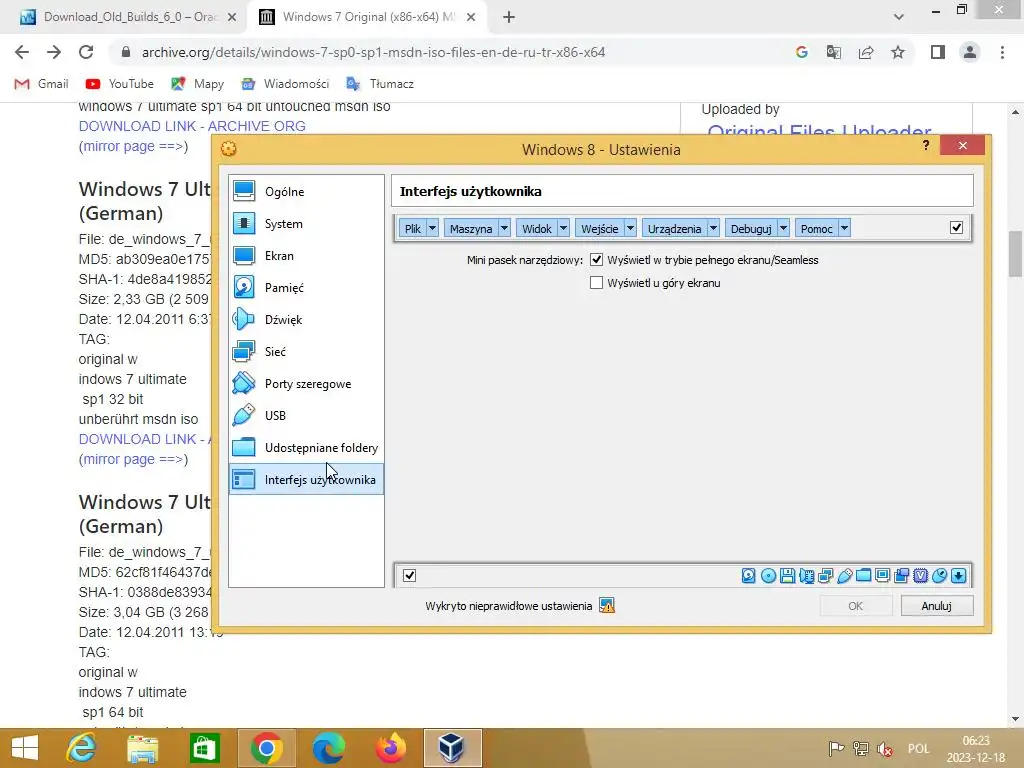This screenshot has height=768, width=1024.
Task: Toggle the Maszyna menu item
Action: 471,229
